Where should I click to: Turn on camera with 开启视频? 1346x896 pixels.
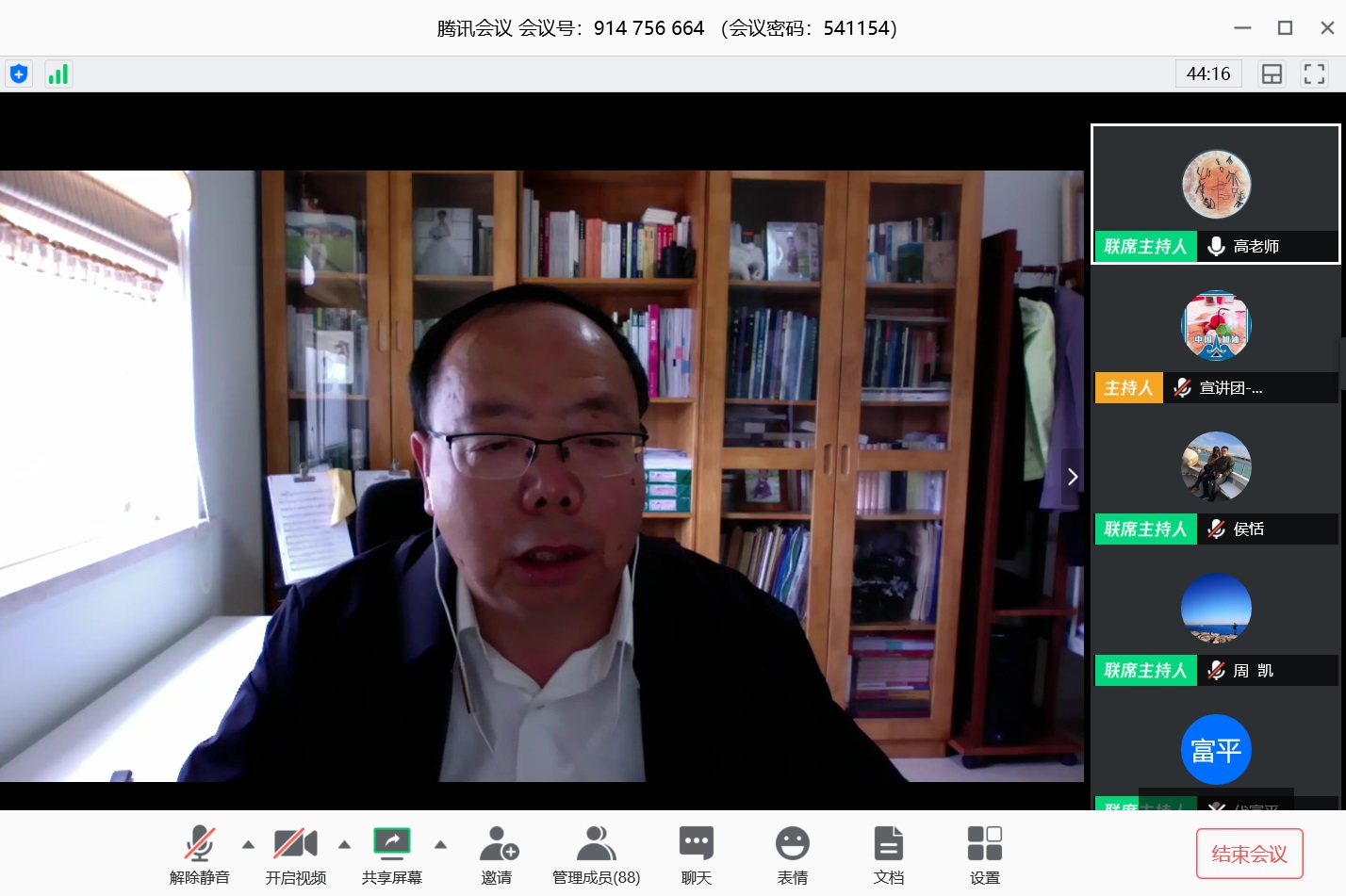[x=295, y=855]
